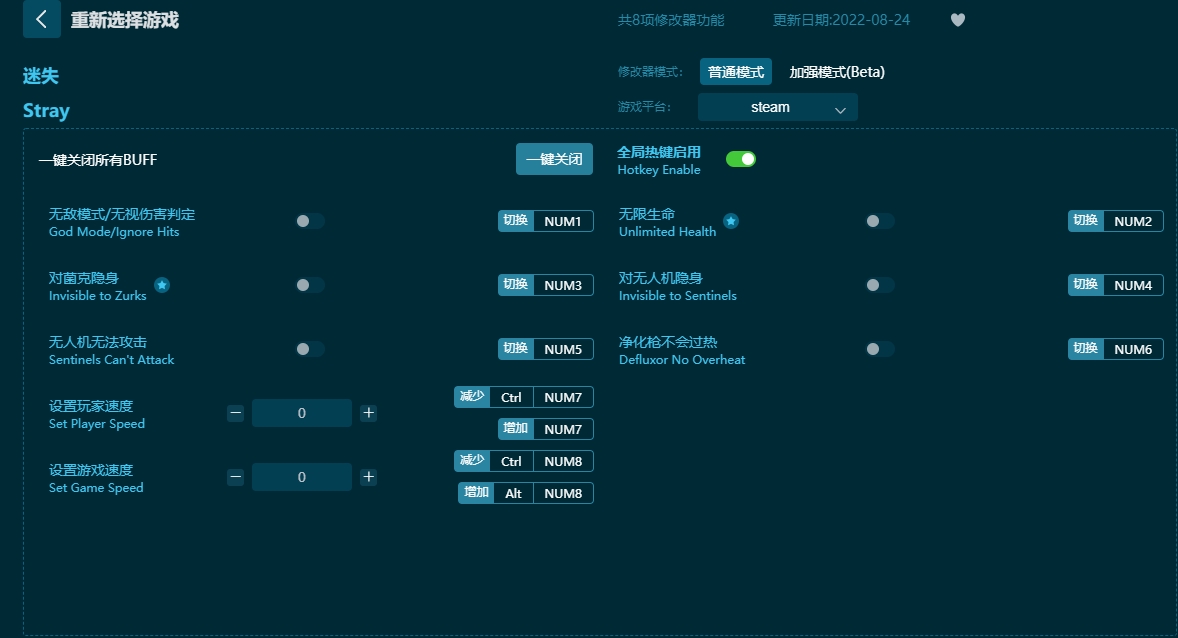Image resolution: width=1178 pixels, height=638 pixels.
Task: Turn on Invisible to Zurks
Action: tap(310, 285)
